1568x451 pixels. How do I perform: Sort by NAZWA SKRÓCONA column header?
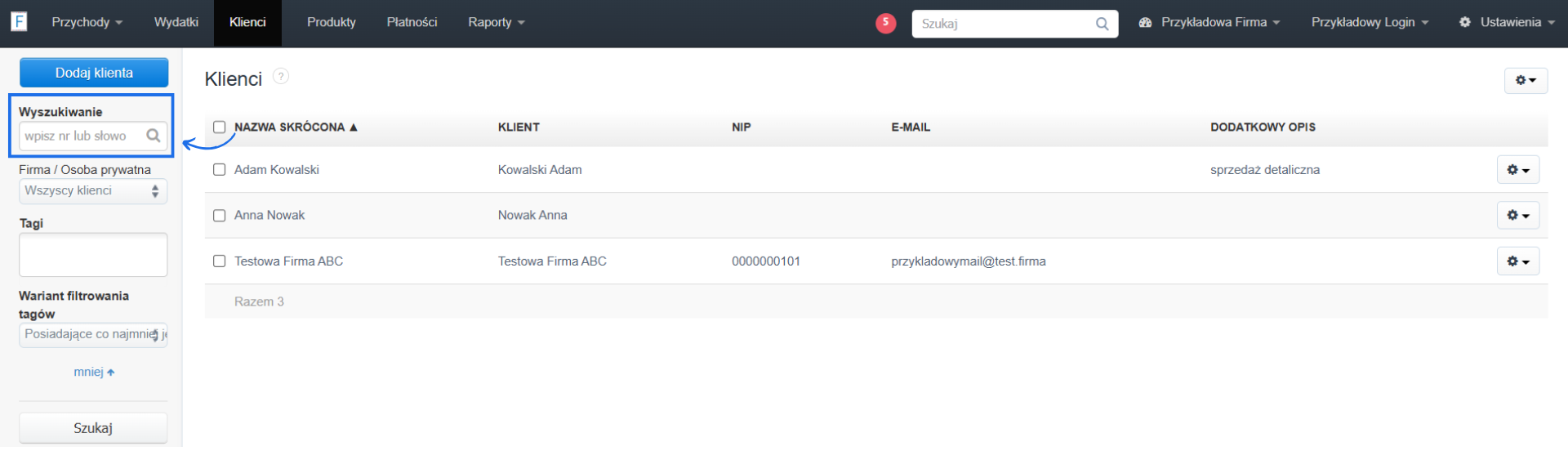(x=296, y=127)
